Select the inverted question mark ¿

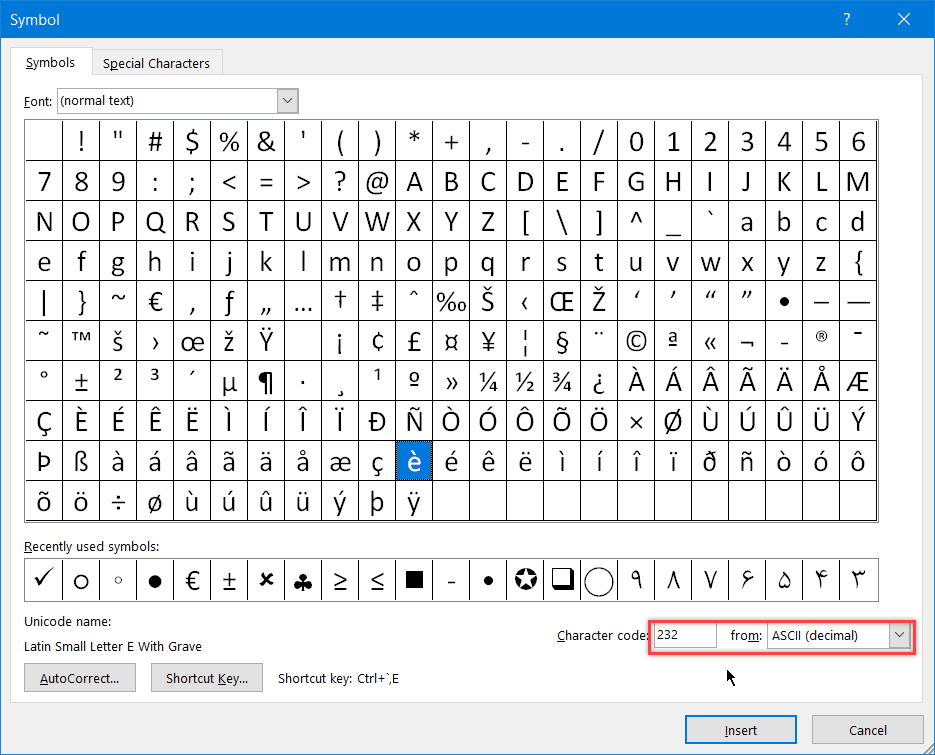pos(599,381)
